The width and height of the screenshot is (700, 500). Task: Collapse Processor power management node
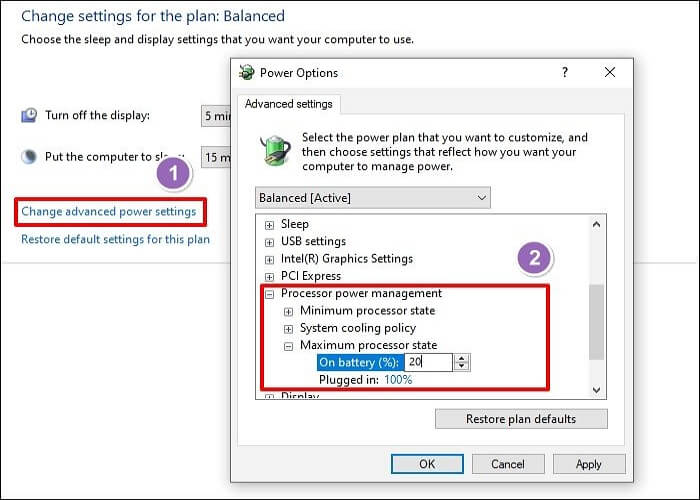point(269,294)
